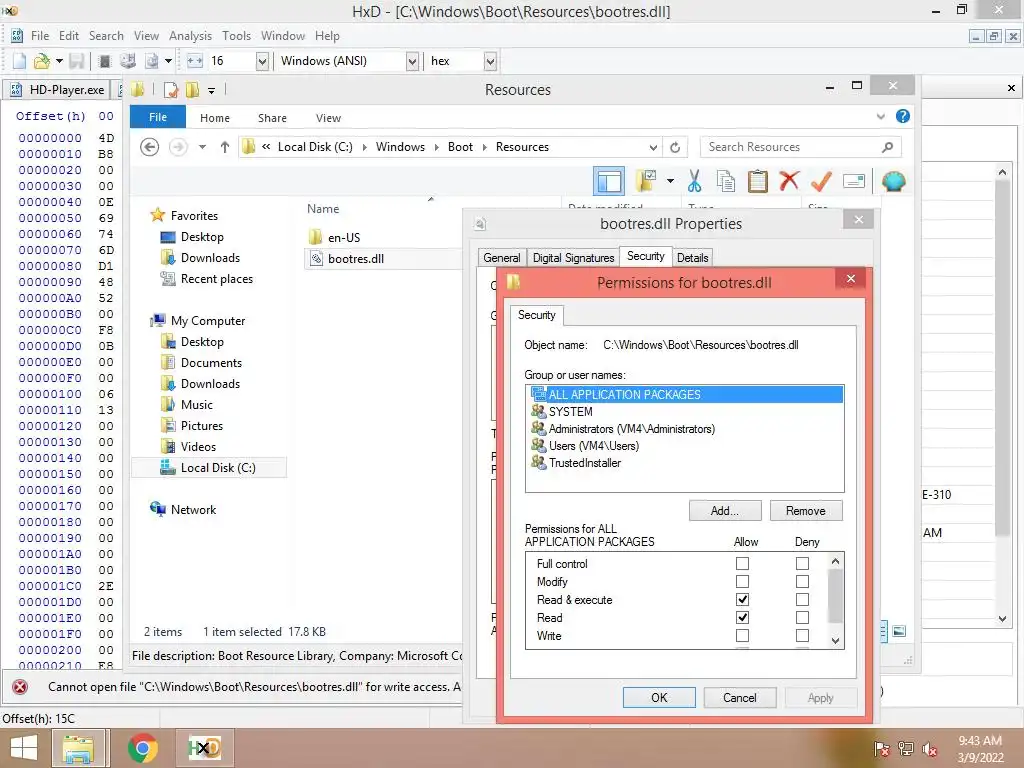Image resolution: width=1024 pixels, height=768 pixels.
Task: Click OK in Permissions dialog
Action: [659, 697]
